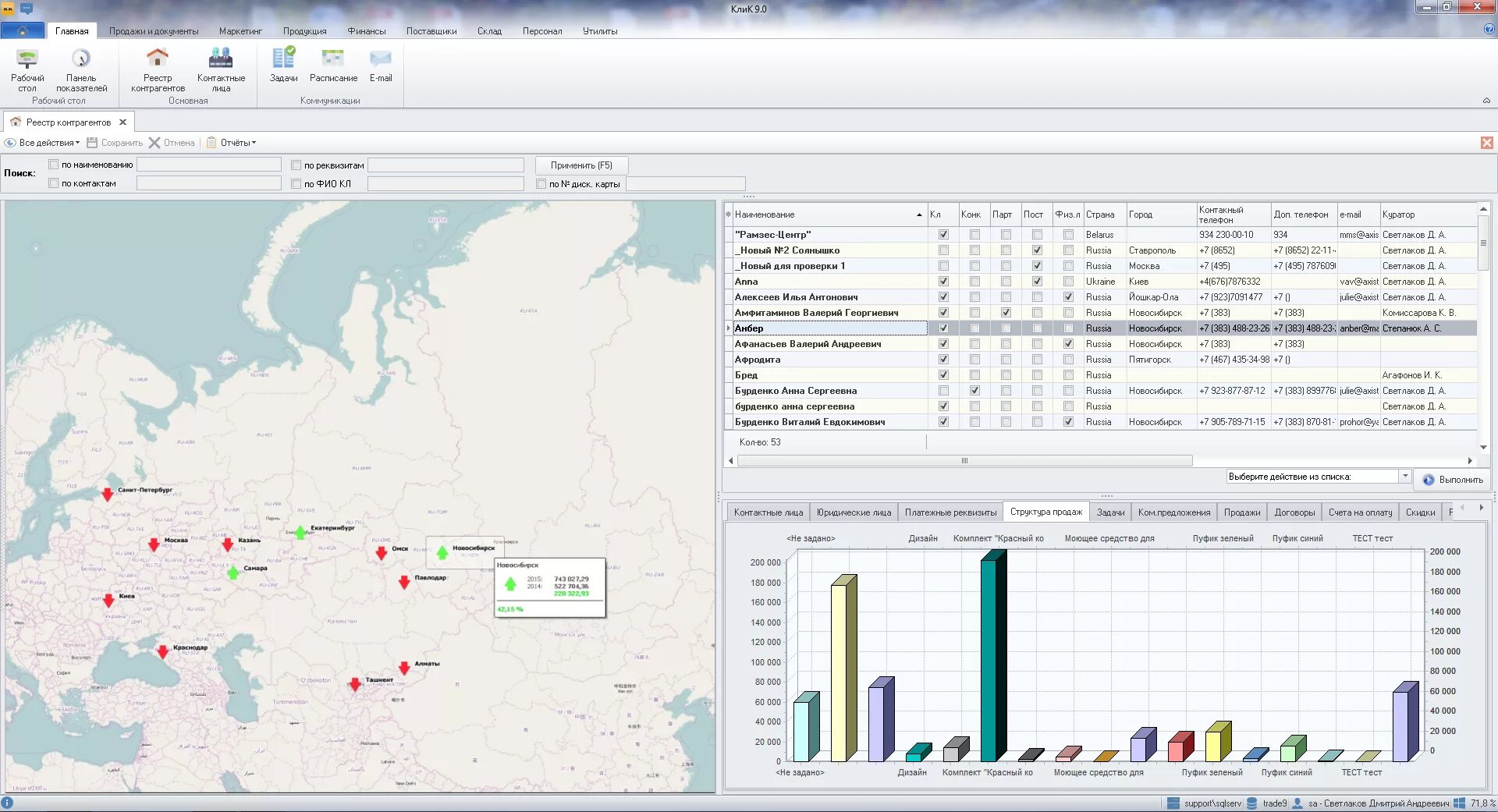Open Продажи и документы ribbon tab
Image resolution: width=1498 pixels, height=812 pixels.
[154, 31]
